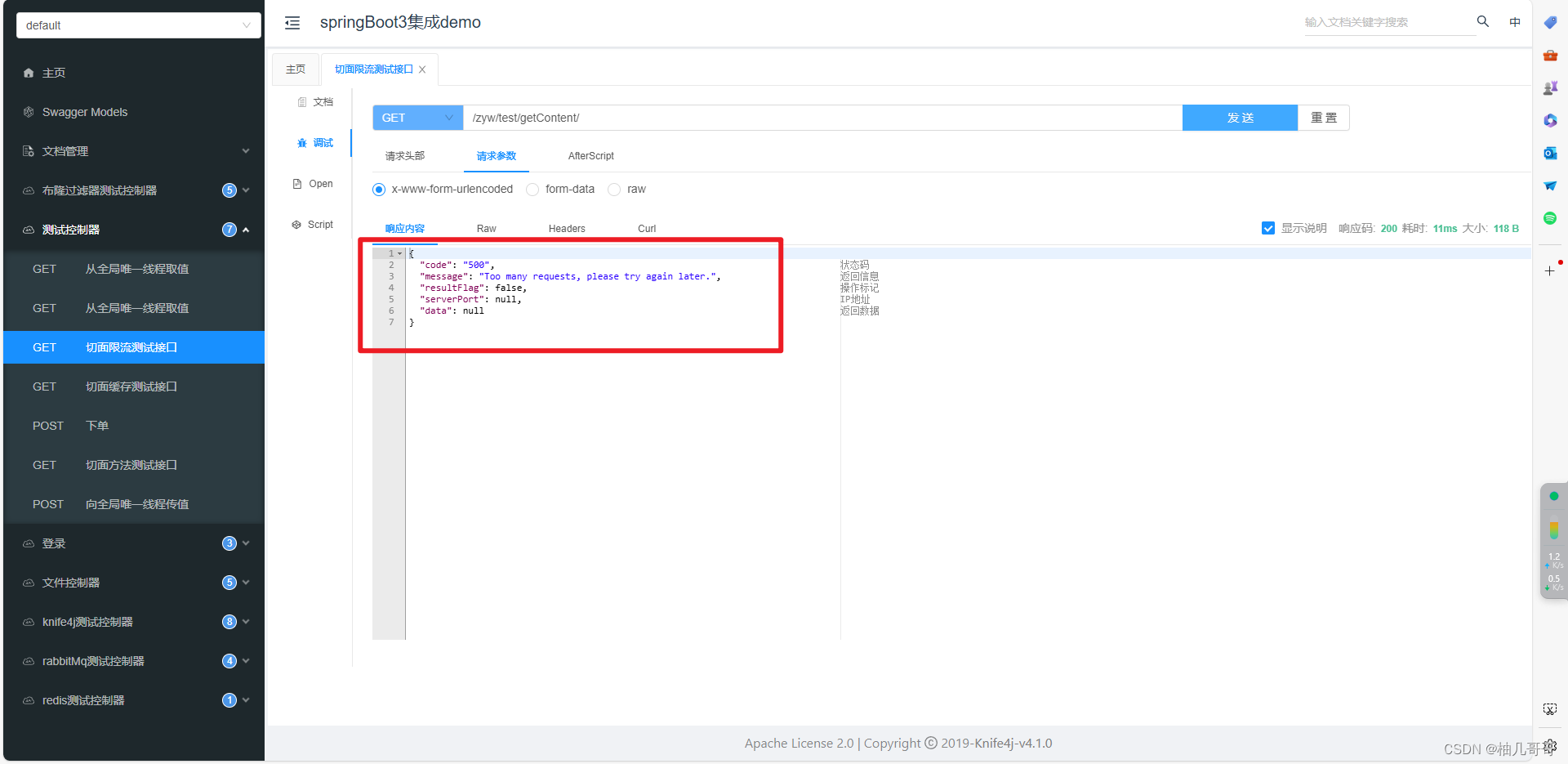Open 请求头部 tab
Image resolution: width=1568 pixels, height=764 pixels.
point(405,156)
